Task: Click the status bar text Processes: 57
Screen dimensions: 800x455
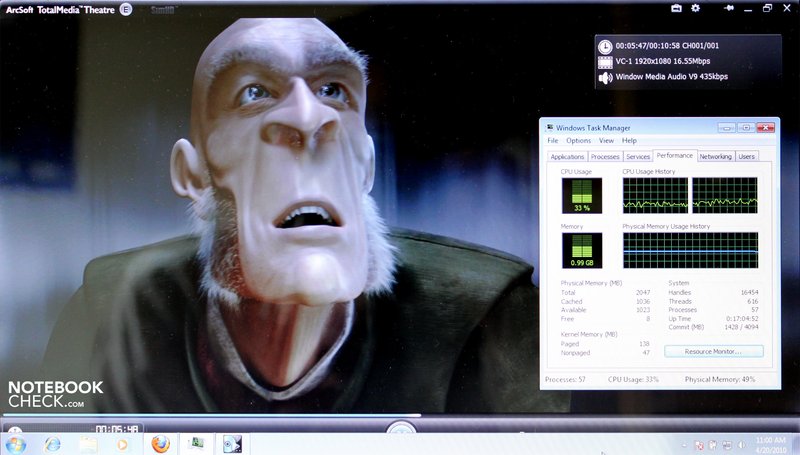Action: tap(565, 380)
